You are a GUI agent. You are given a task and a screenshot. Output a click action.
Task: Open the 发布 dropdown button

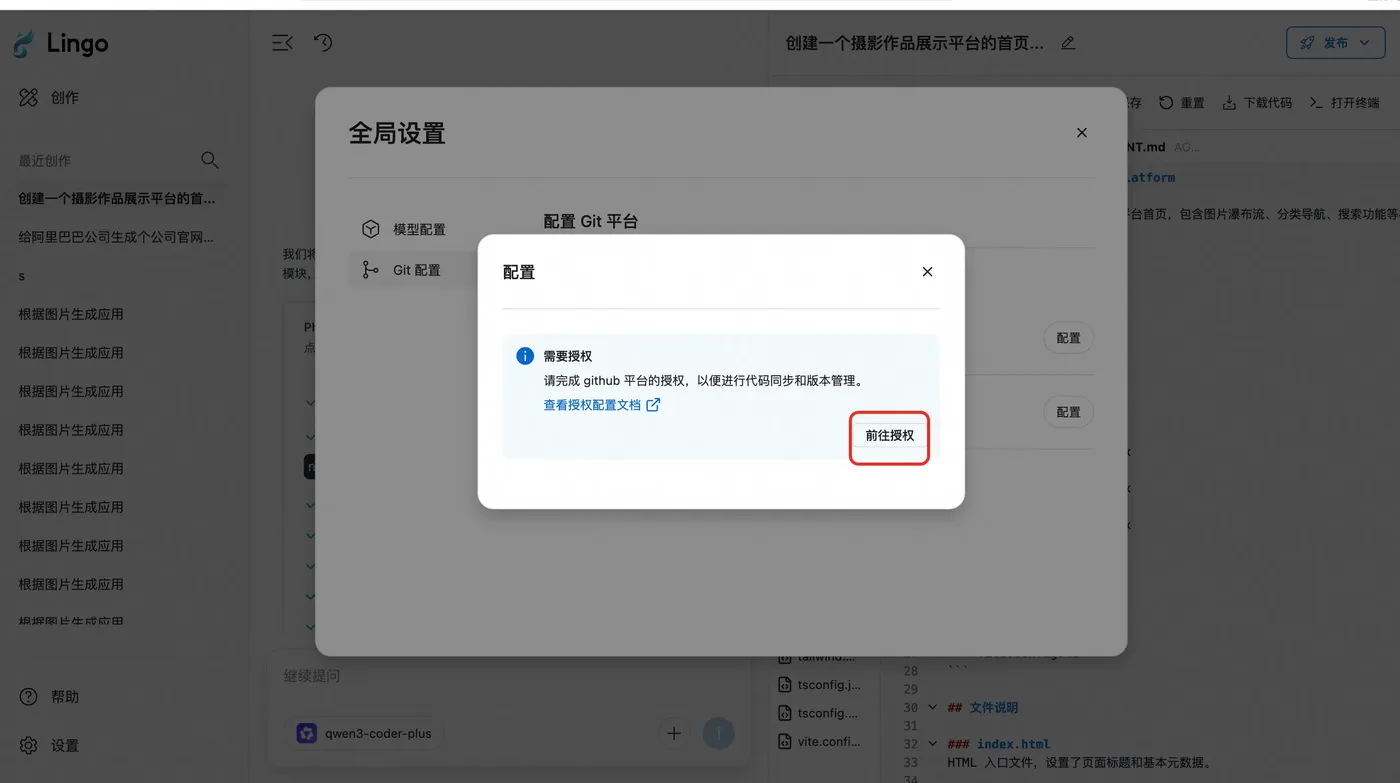(x=1336, y=43)
